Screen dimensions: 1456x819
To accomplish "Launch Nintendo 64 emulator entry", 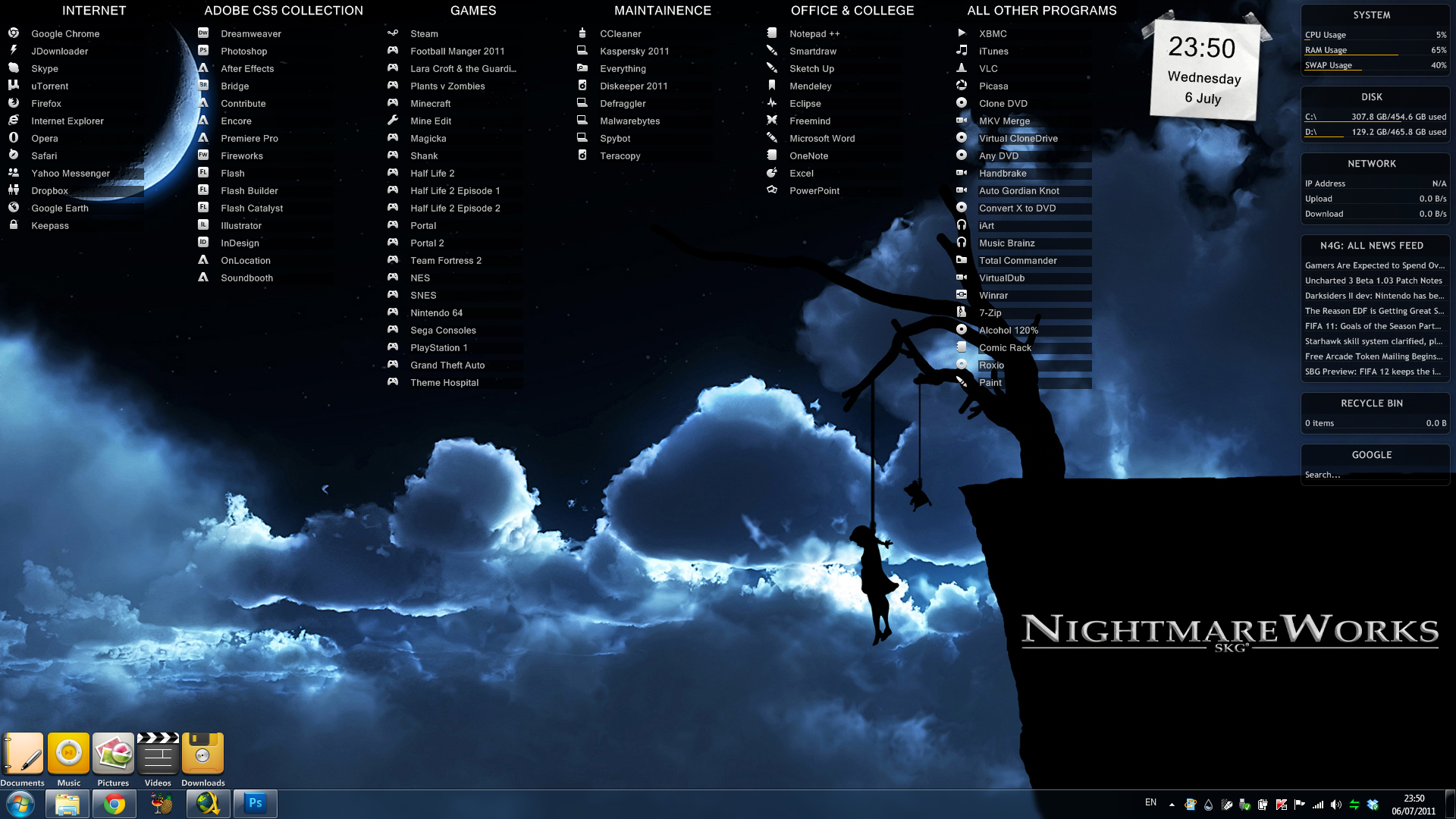I will coord(436,312).
